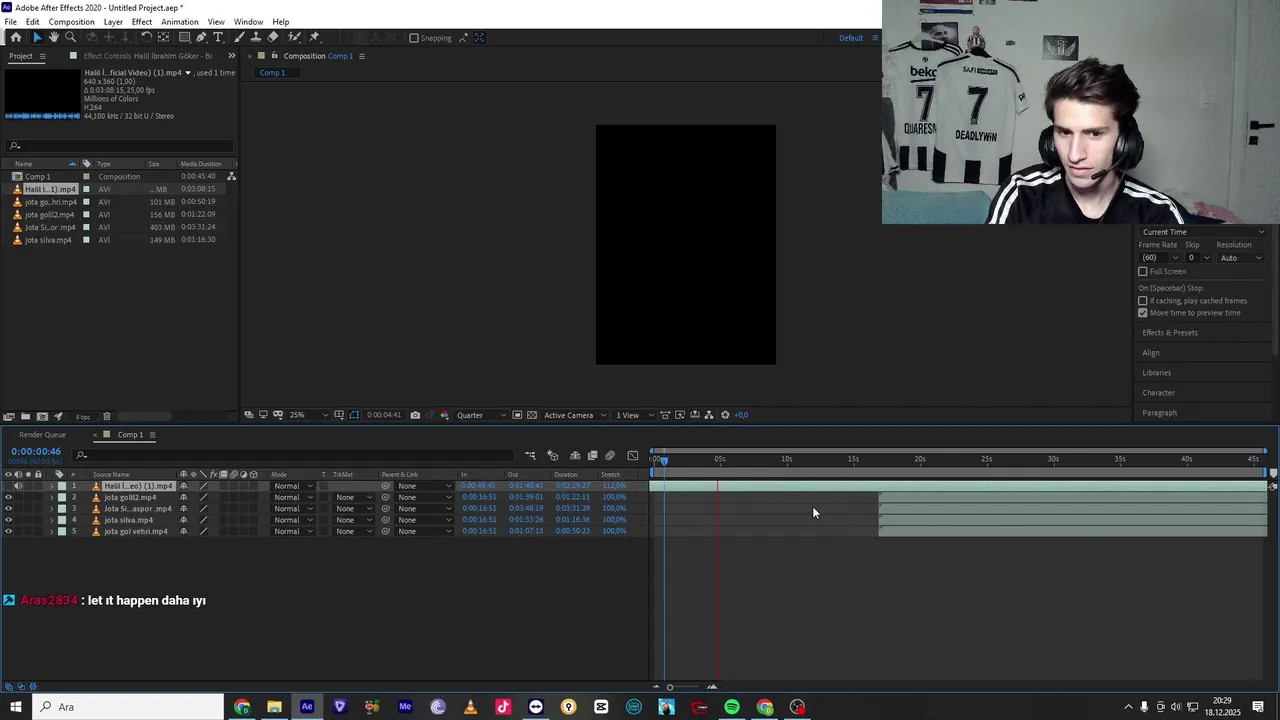Expand the Paragraph panel
This screenshot has width=1280, height=720.
click(x=1160, y=412)
